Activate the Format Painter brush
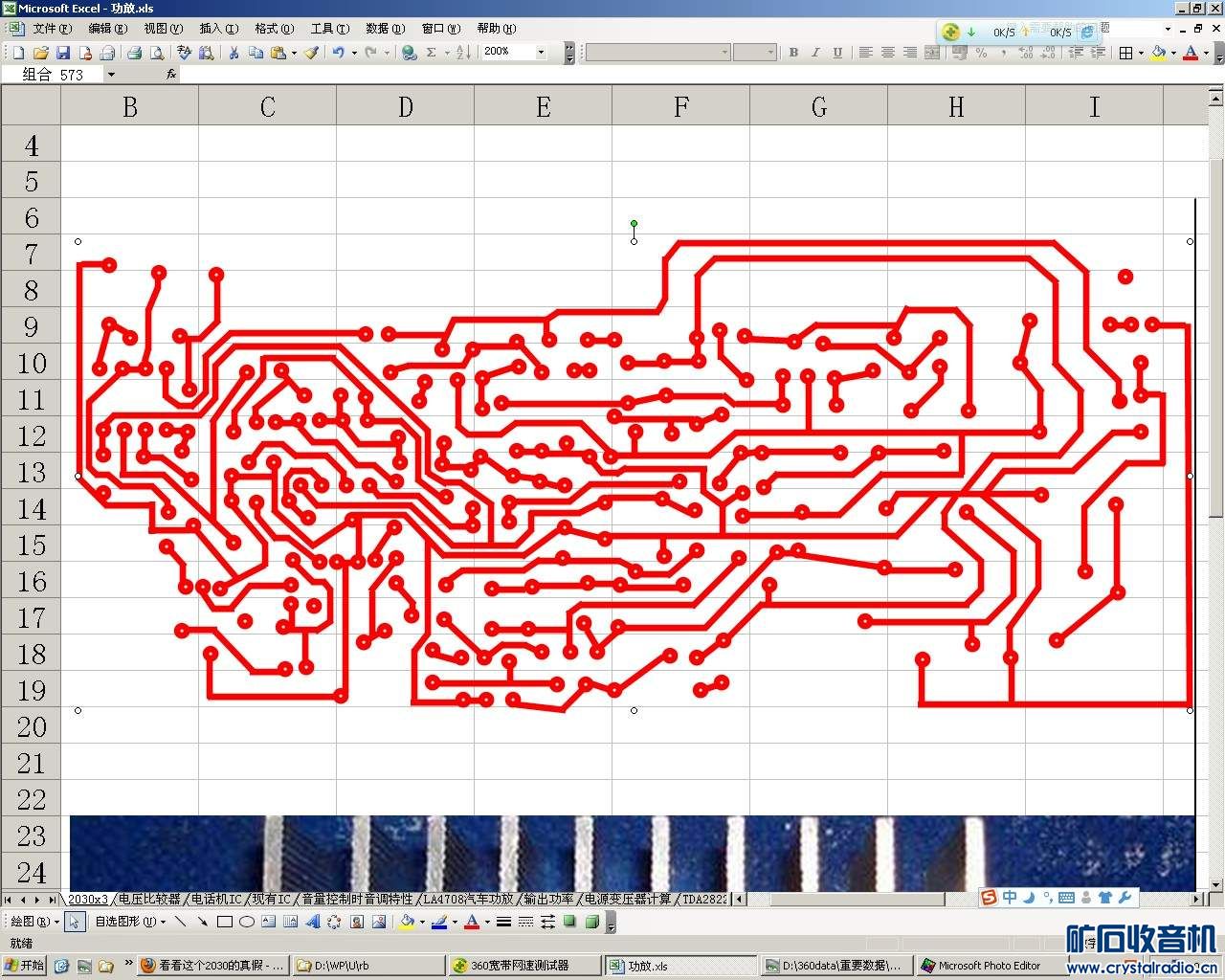 point(311,53)
